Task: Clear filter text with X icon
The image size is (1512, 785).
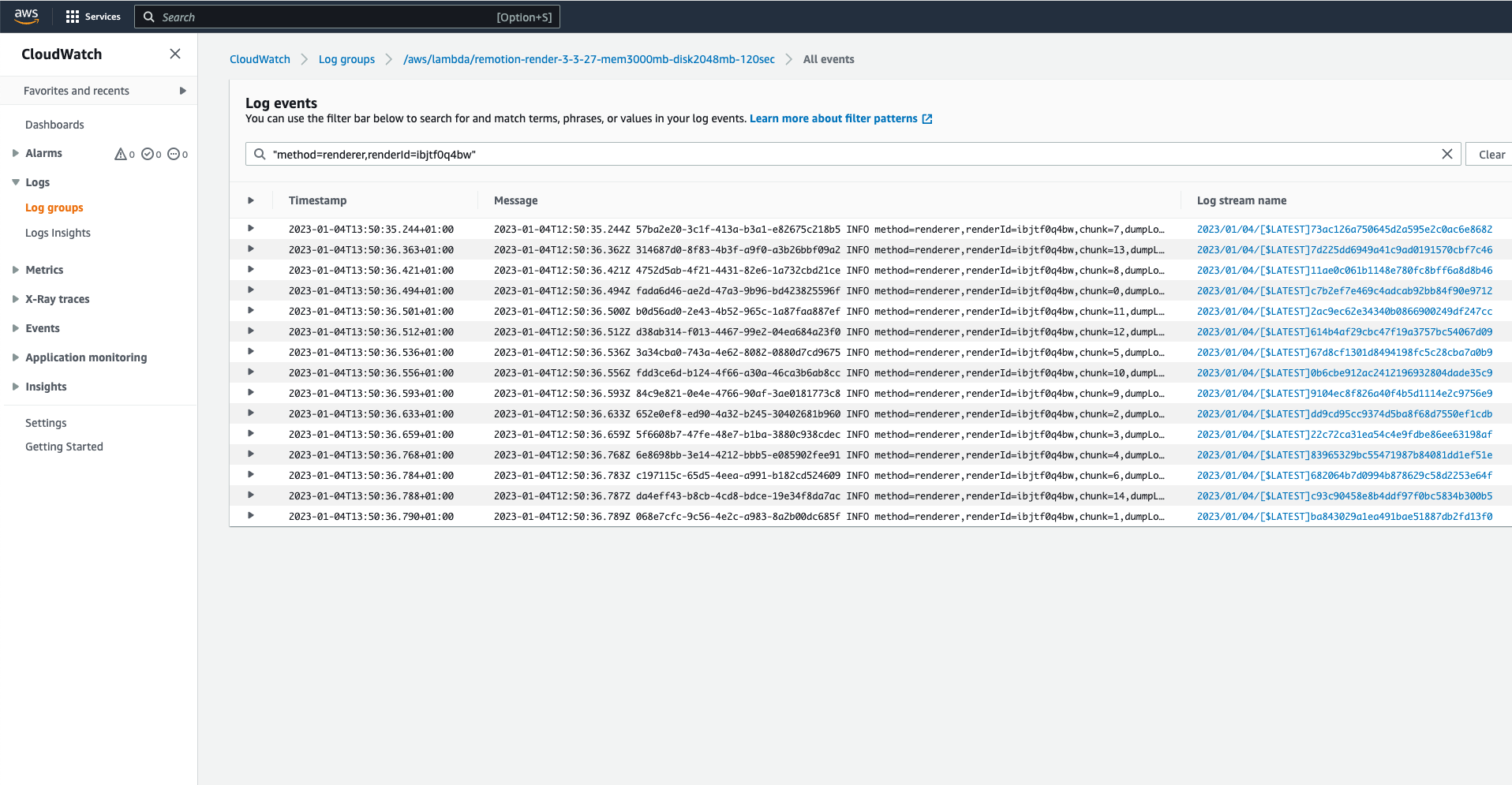Action: click(x=1447, y=155)
